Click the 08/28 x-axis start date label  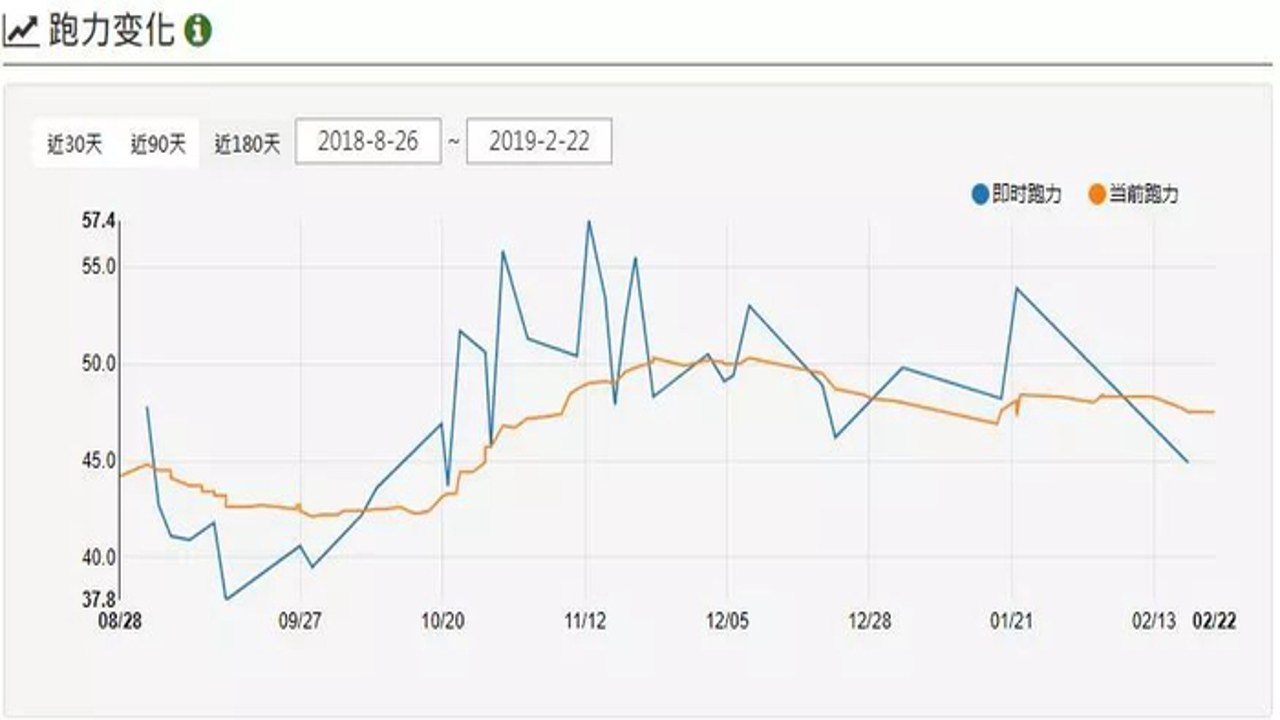(119, 621)
